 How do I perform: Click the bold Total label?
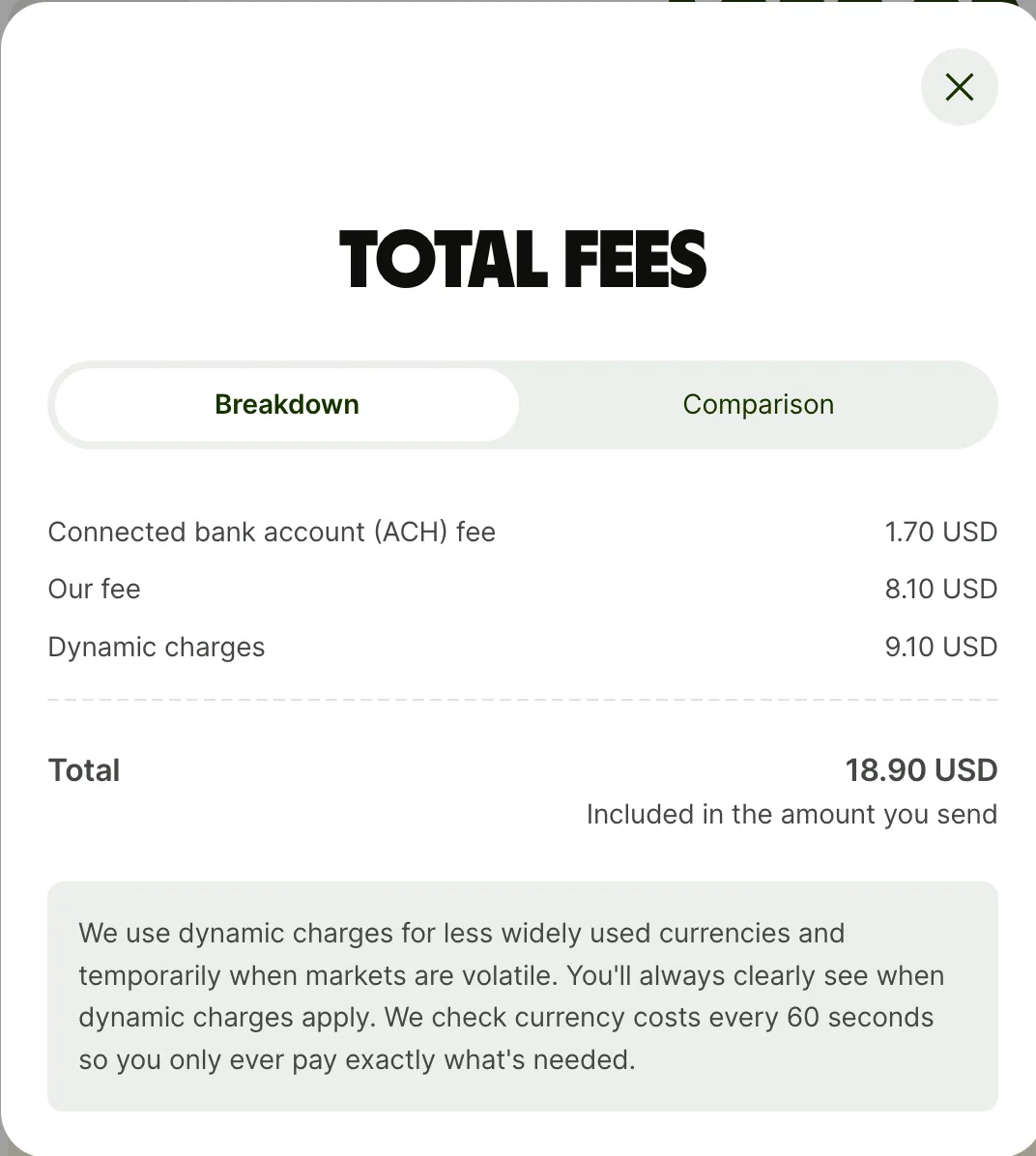[84, 770]
